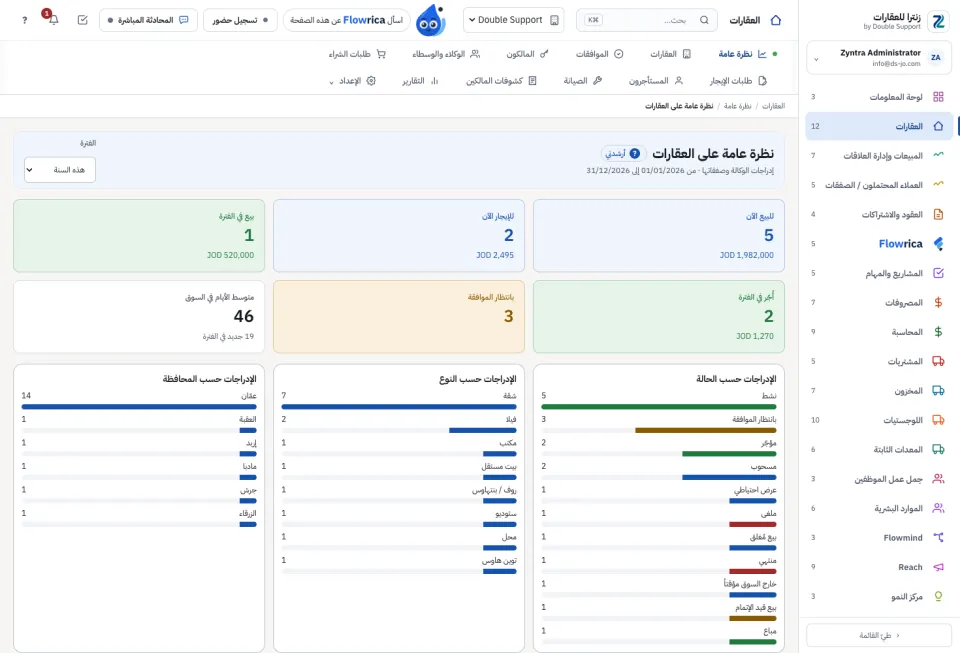960x653 pixels.
Task: Open the متوسط الأيام في السوق card
Action: 139,316
